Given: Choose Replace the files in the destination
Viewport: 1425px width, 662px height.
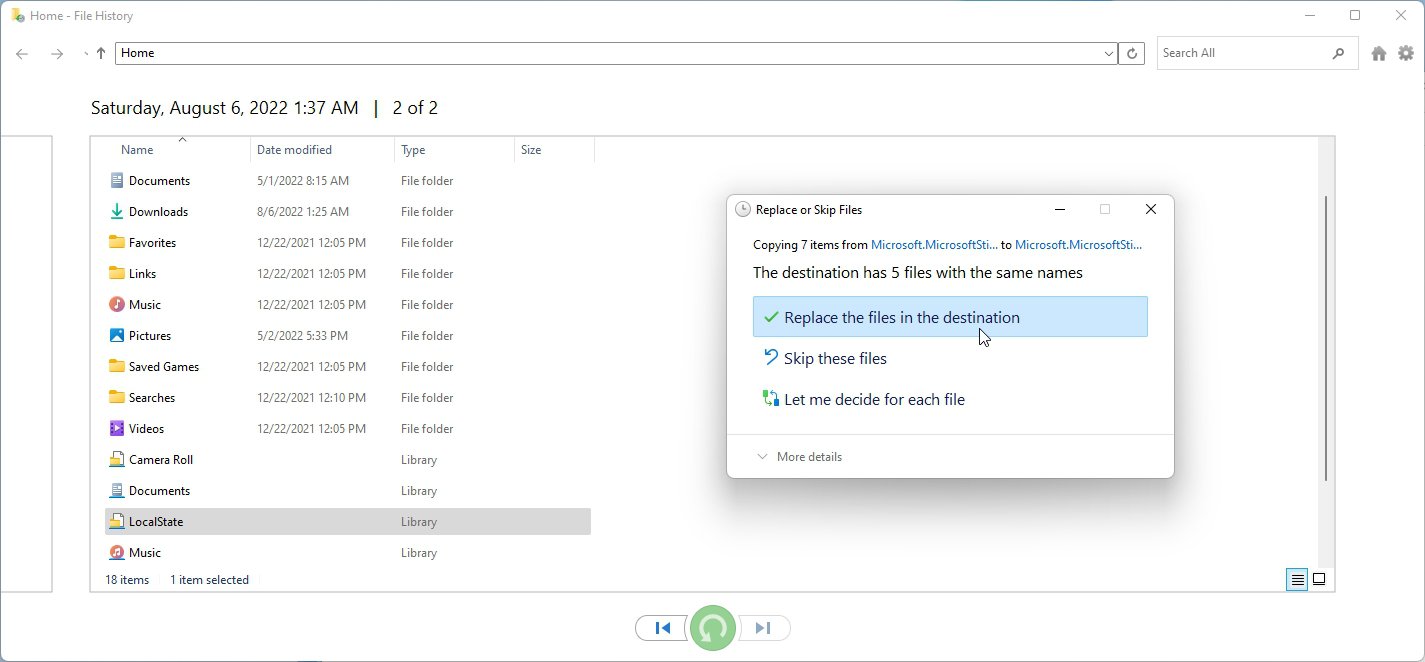Looking at the screenshot, I should pos(949,317).
